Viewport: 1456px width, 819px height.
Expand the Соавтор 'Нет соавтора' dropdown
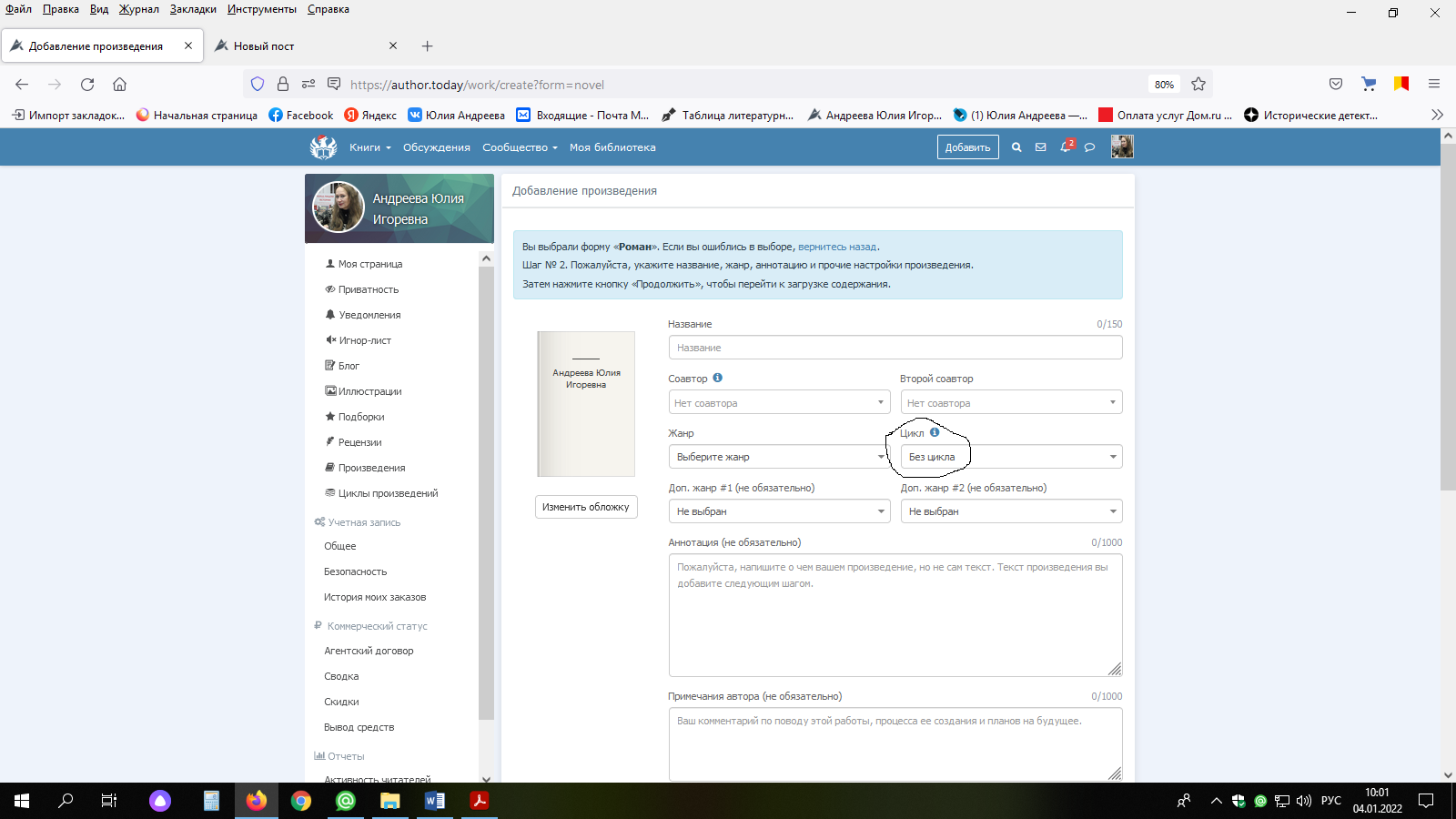778,402
